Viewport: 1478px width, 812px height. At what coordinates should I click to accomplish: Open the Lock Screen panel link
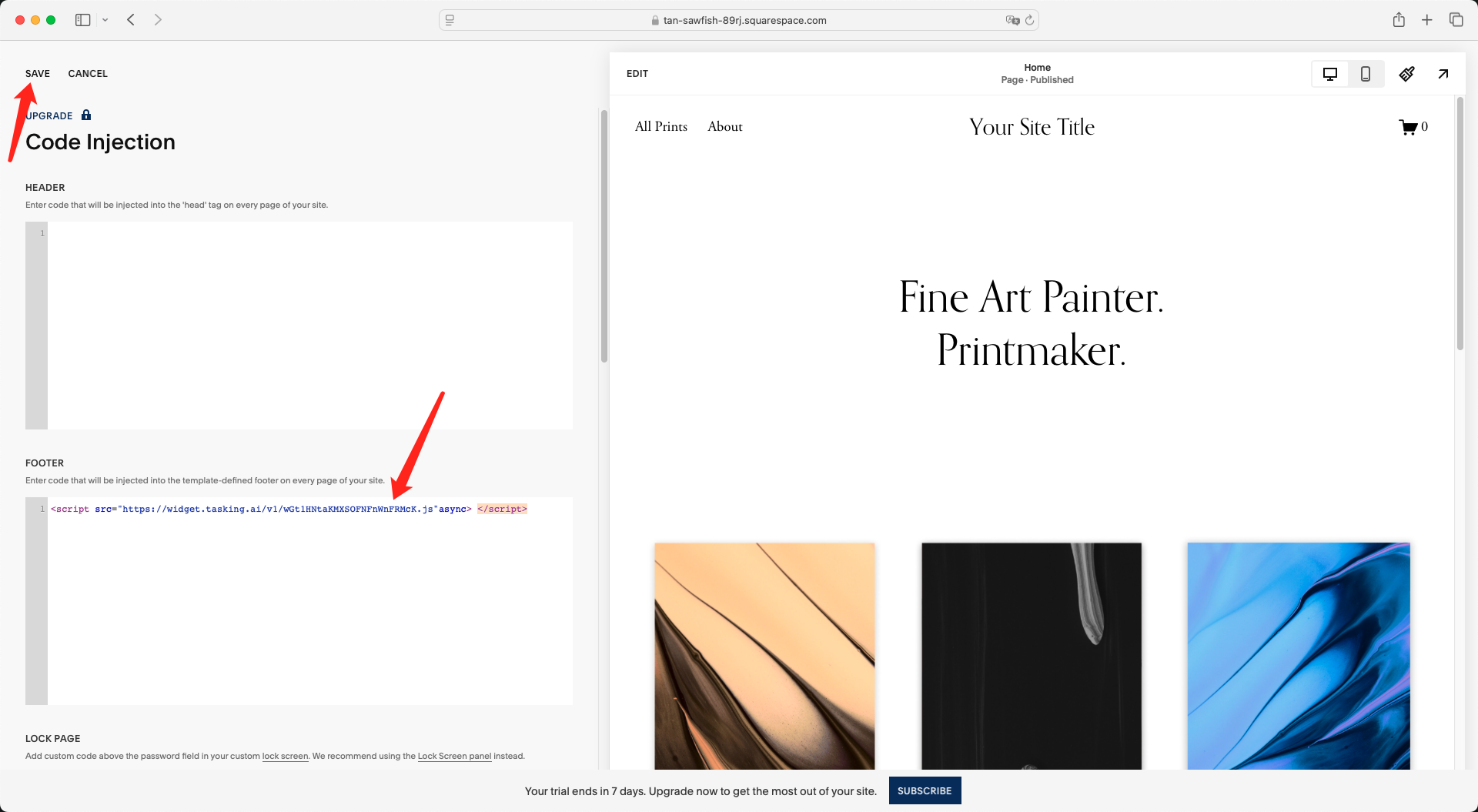coord(454,756)
